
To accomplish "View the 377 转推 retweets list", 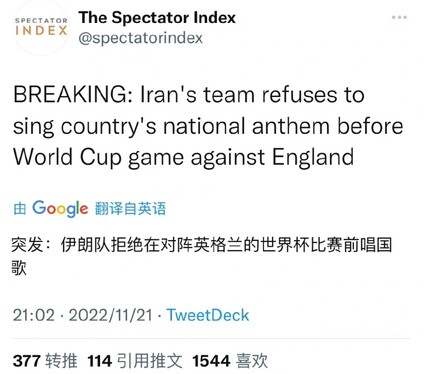I will [x=45, y=361].
